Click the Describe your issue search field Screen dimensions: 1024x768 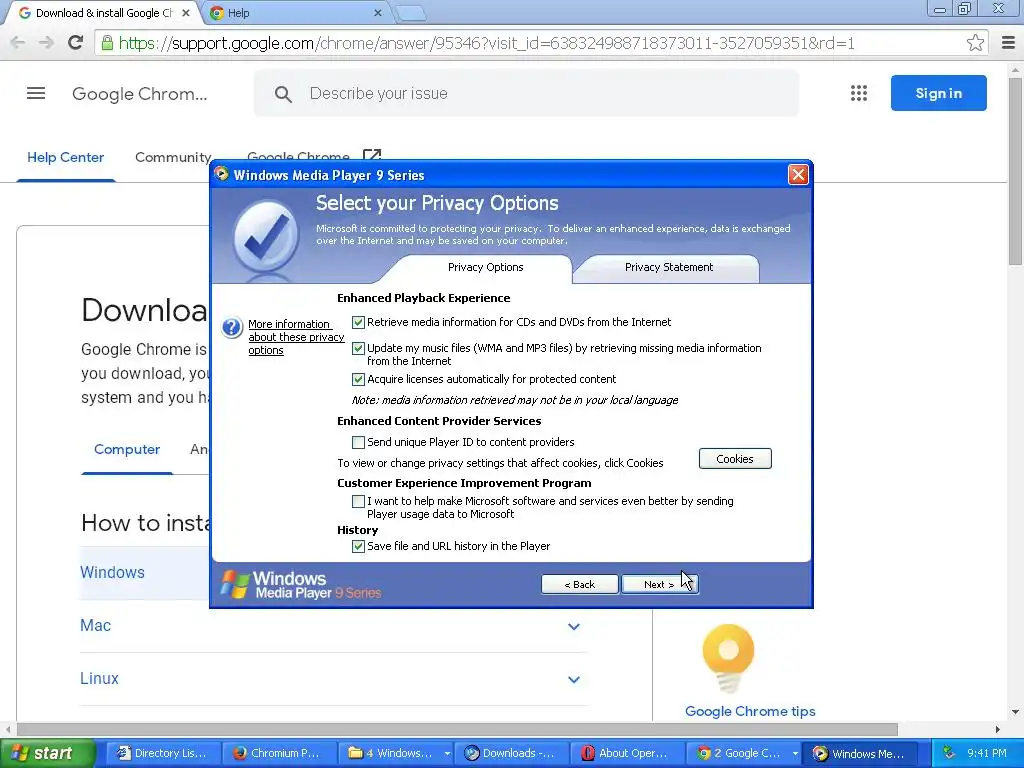526,93
